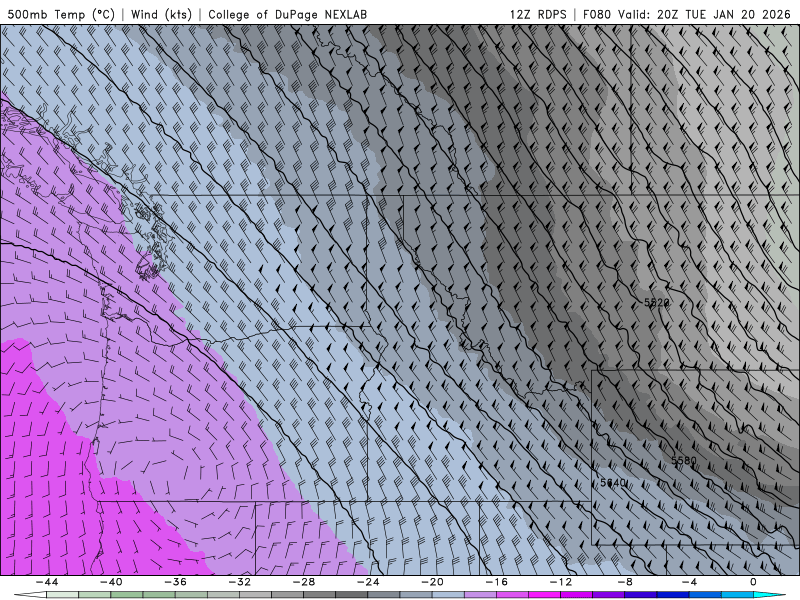
Task: Click the -40 value on the color scale
Action: (111, 582)
